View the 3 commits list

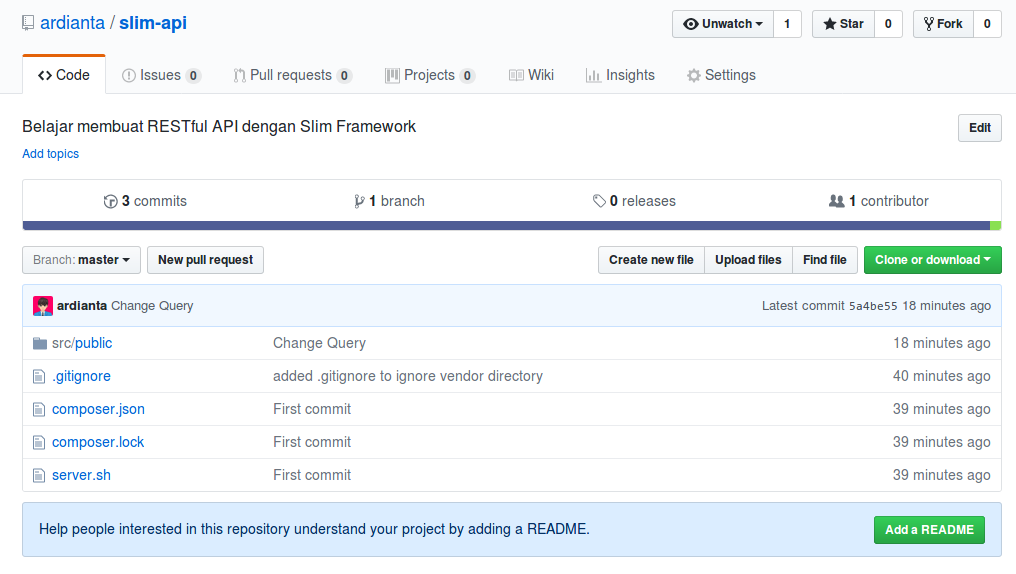145,201
